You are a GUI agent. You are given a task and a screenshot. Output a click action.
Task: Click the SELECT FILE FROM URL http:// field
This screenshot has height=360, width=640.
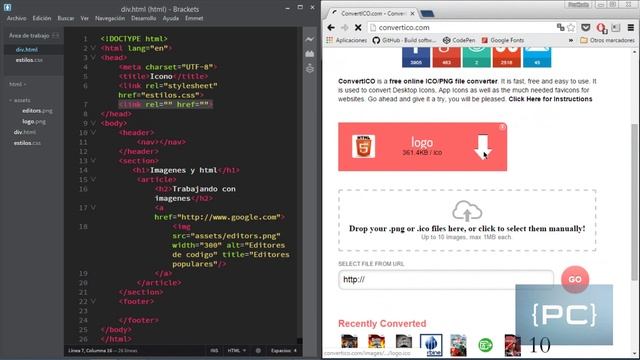[x=446, y=280]
